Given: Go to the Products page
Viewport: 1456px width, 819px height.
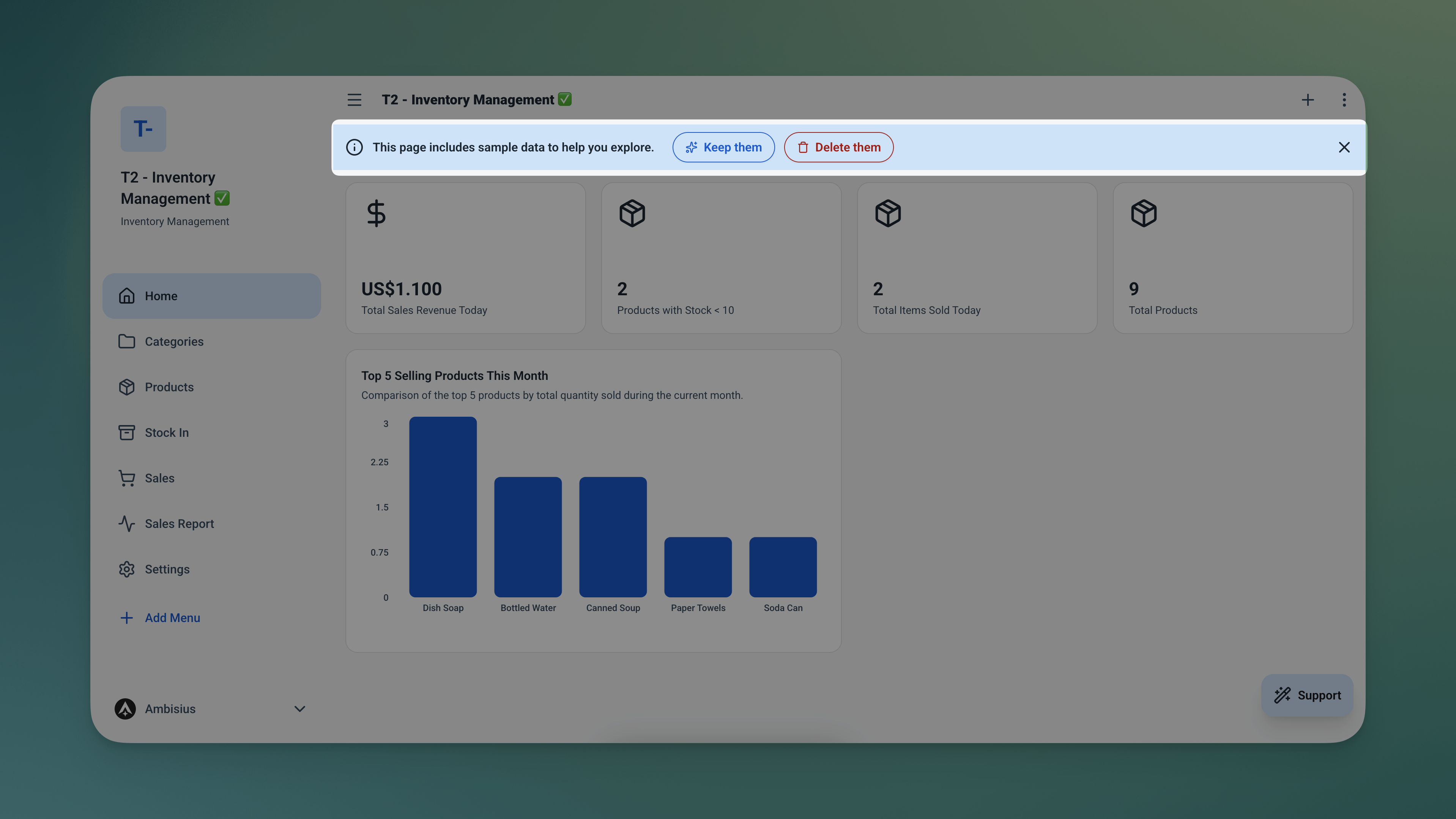Looking at the screenshot, I should click(x=169, y=387).
